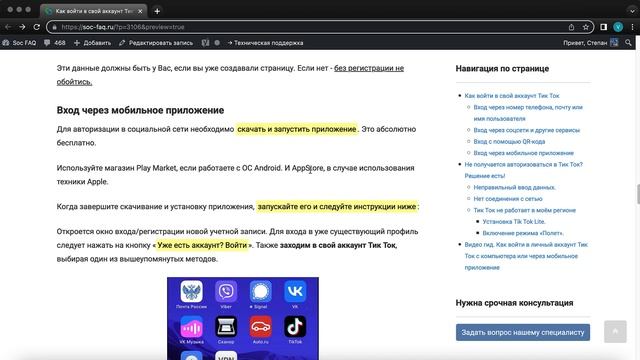Jump to Вход через мобильное приложение in sidebar
This screenshot has width=640, height=360.
(523, 153)
